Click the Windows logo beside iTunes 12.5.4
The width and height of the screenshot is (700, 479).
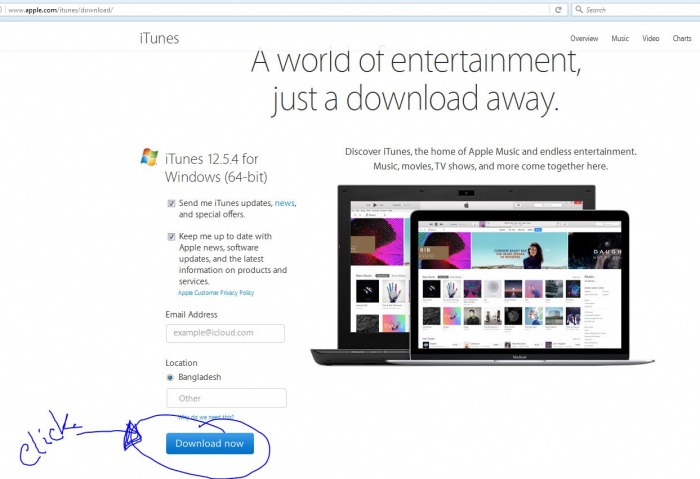click(149, 157)
